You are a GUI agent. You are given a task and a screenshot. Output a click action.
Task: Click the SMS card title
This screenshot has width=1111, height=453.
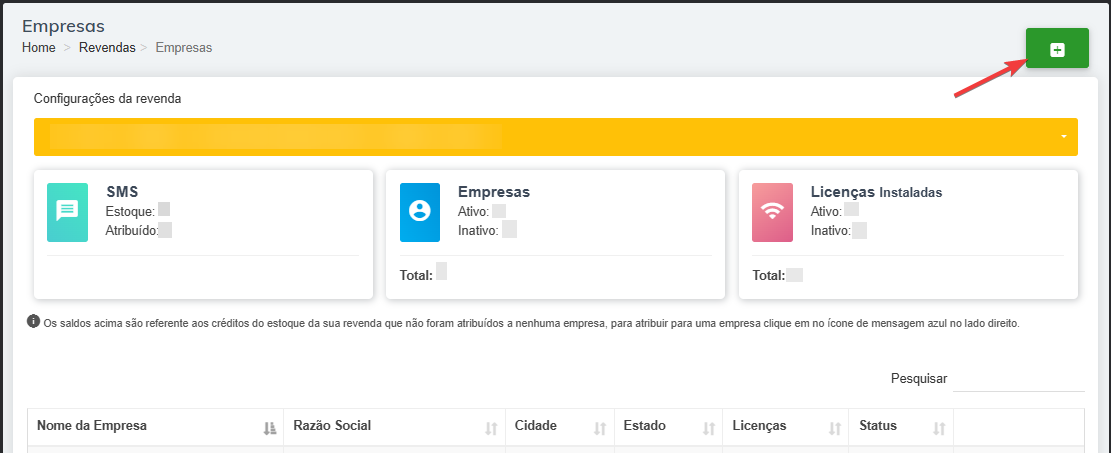click(122, 192)
